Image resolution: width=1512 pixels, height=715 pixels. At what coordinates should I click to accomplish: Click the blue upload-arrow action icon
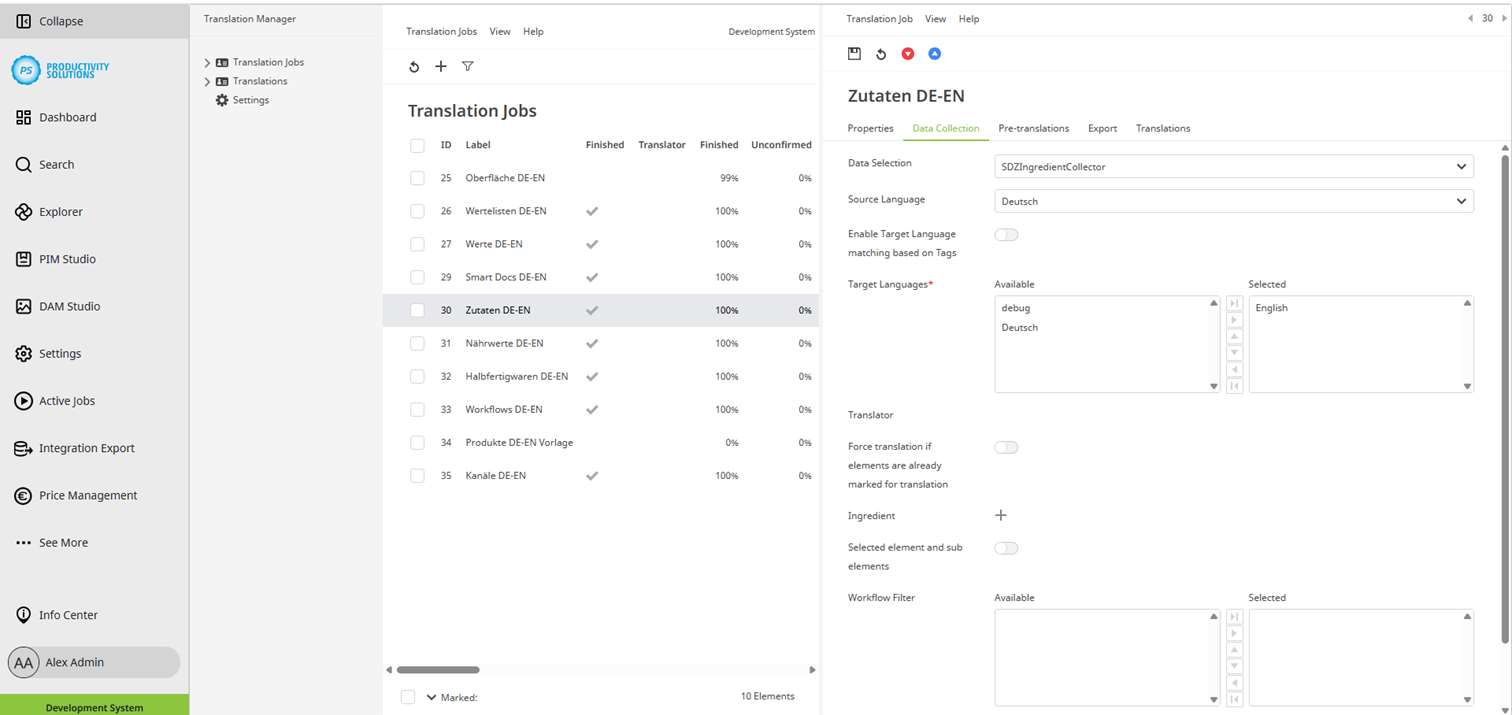(934, 53)
